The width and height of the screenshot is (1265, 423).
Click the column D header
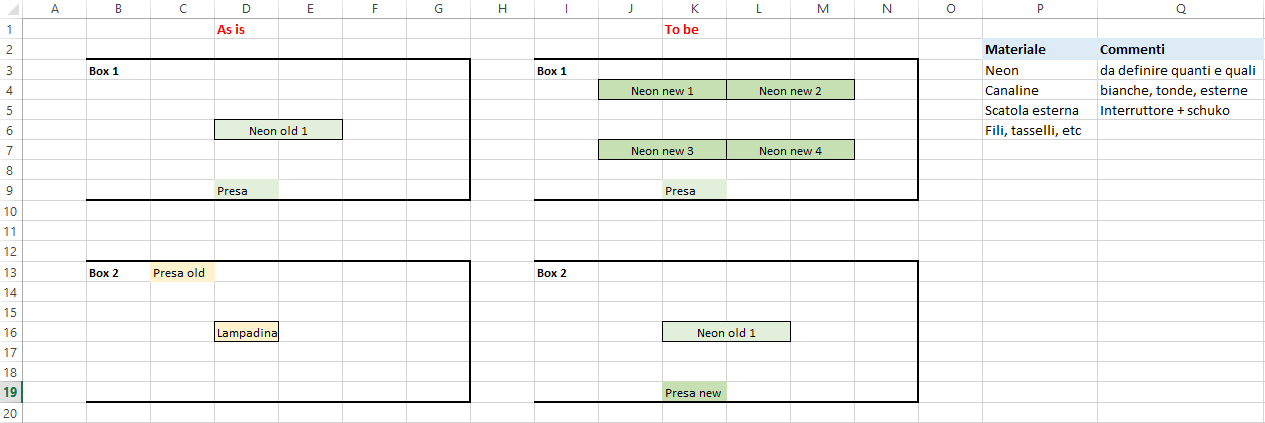246,9
